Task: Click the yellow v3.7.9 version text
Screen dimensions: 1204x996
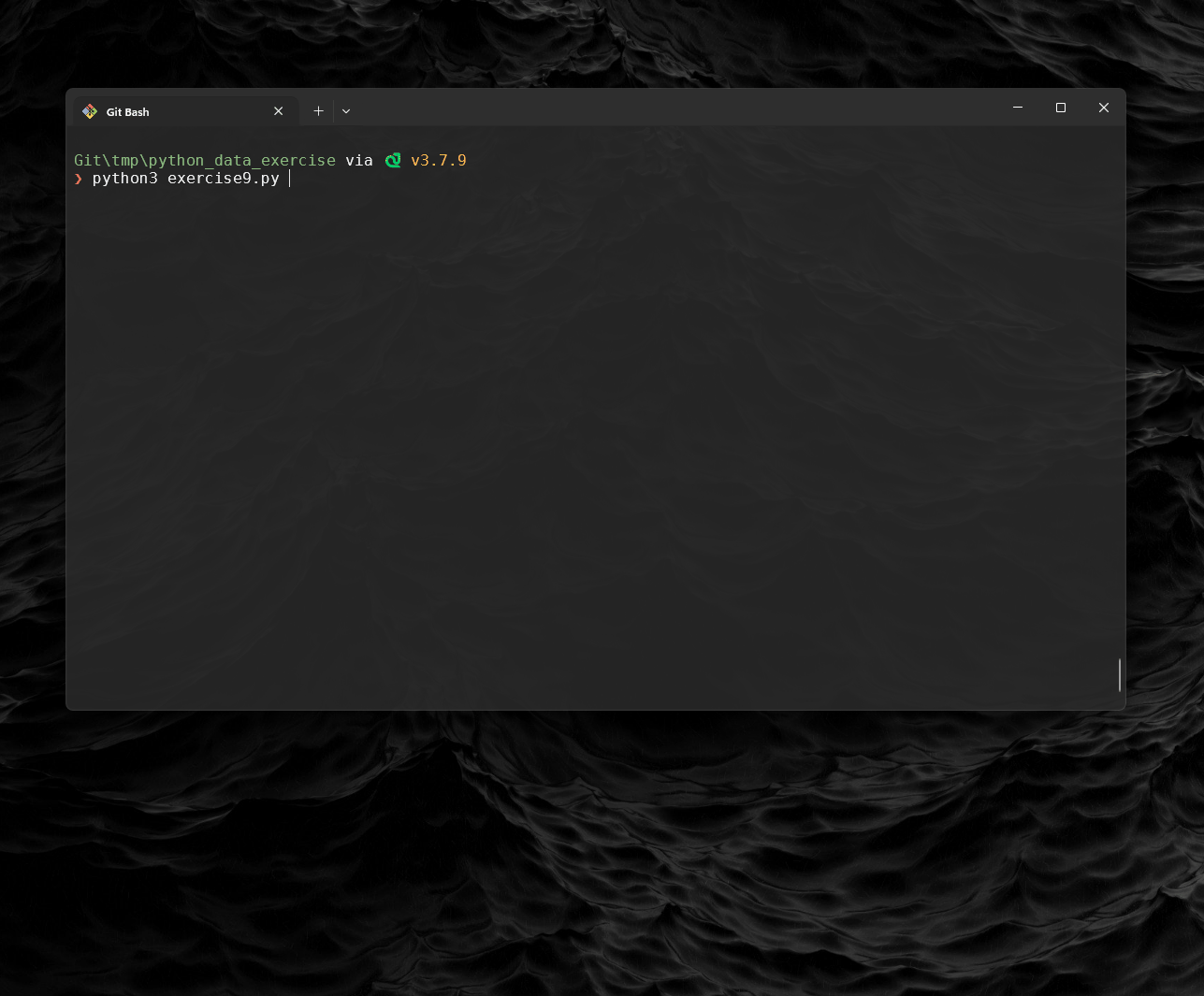Action: 439,161
